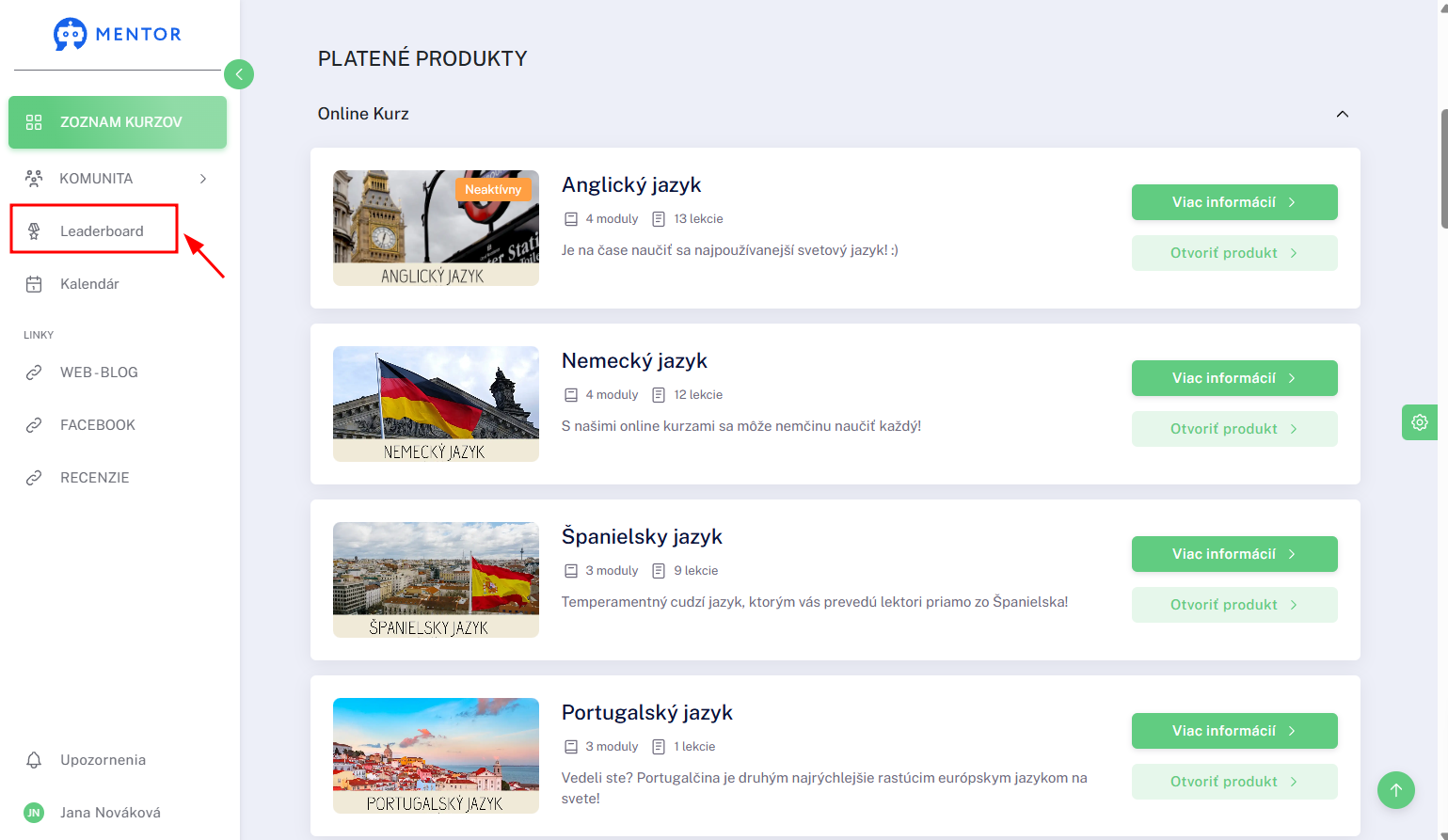Click the JN user avatar icon
The height and width of the screenshot is (840, 1448).
pos(34,813)
